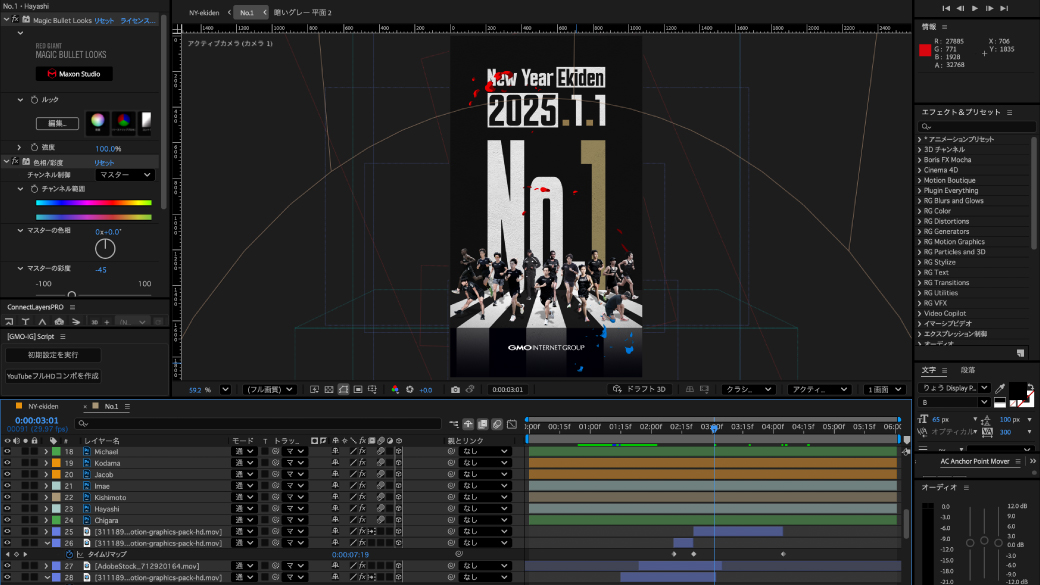The height and width of the screenshot is (585, 1040).
Task: Jump to the first frame in preview
Action: point(946,9)
